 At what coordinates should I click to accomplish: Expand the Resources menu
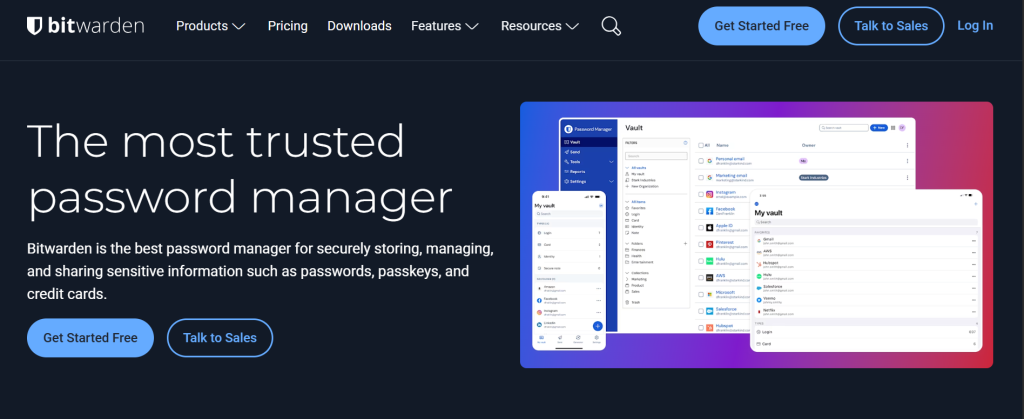[x=539, y=26]
